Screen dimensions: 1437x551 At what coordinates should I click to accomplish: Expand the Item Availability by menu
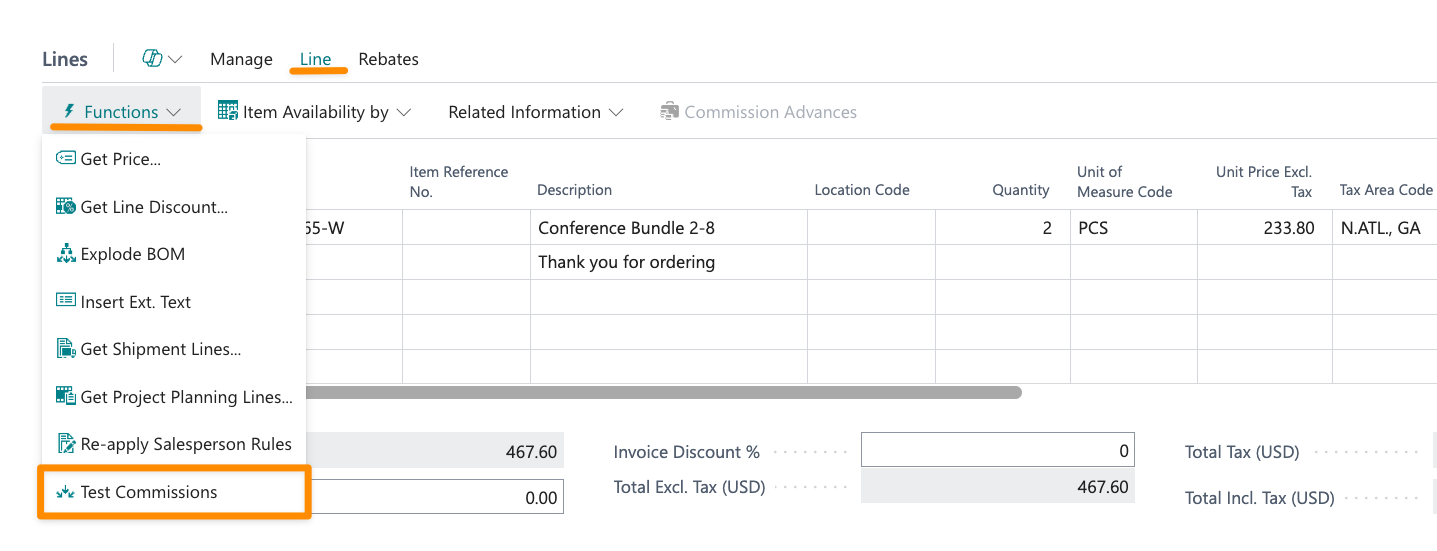tap(314, 112)
